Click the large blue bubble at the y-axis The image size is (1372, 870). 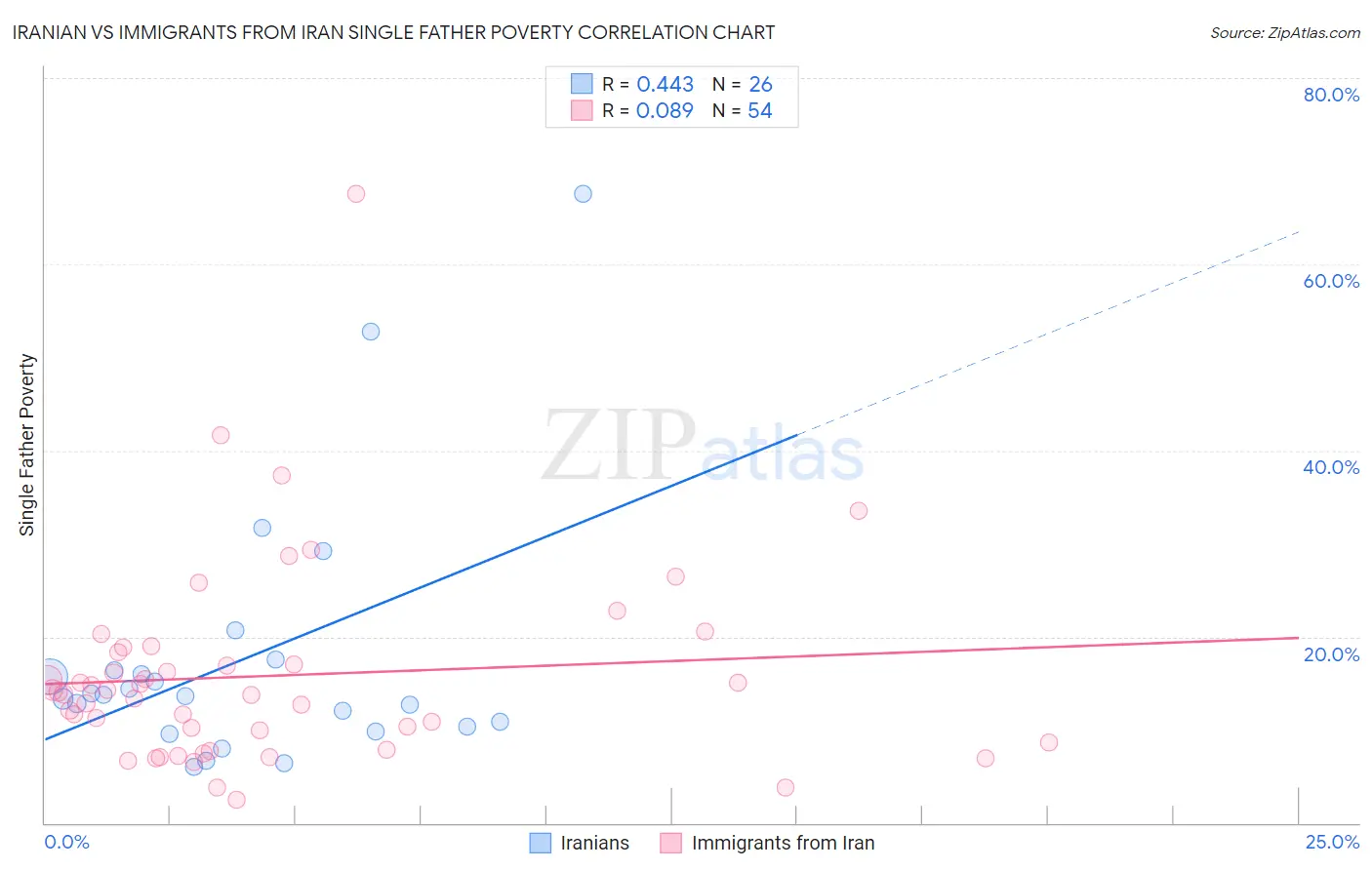49,676
